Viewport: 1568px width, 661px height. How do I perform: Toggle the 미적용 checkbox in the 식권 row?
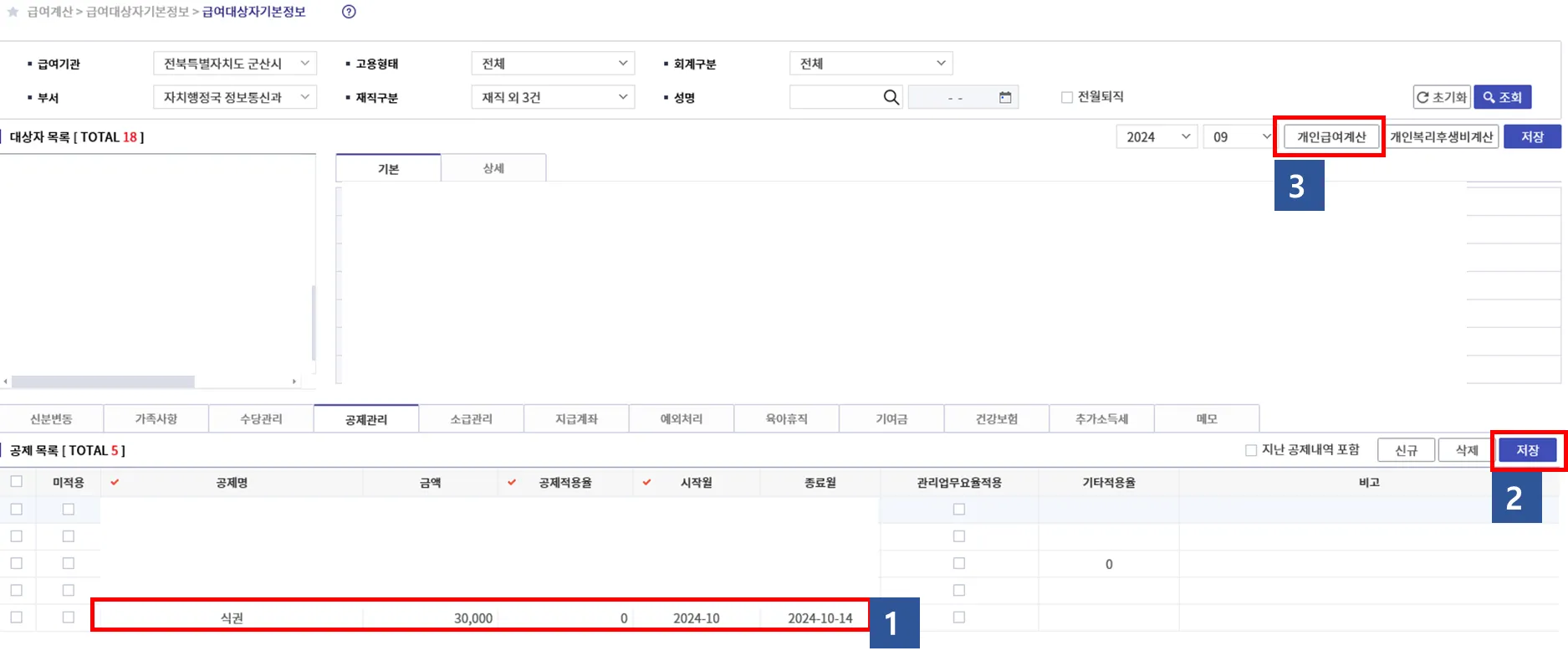(69, 617)
